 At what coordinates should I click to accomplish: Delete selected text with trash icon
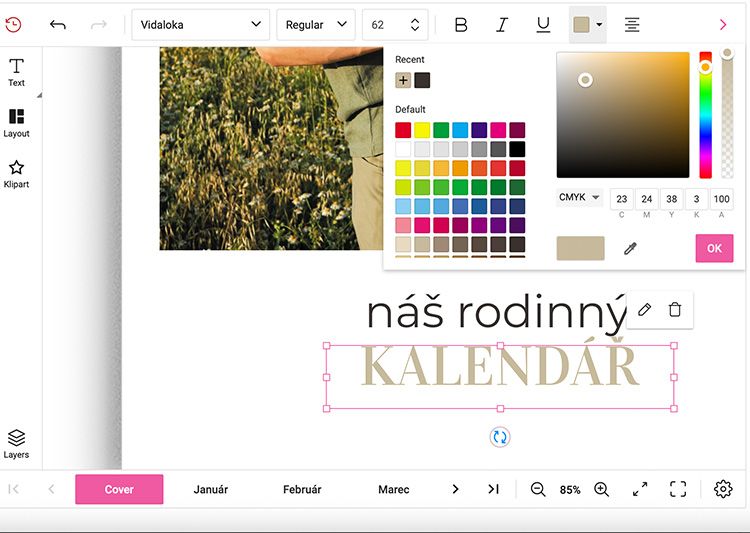point(675,310)
